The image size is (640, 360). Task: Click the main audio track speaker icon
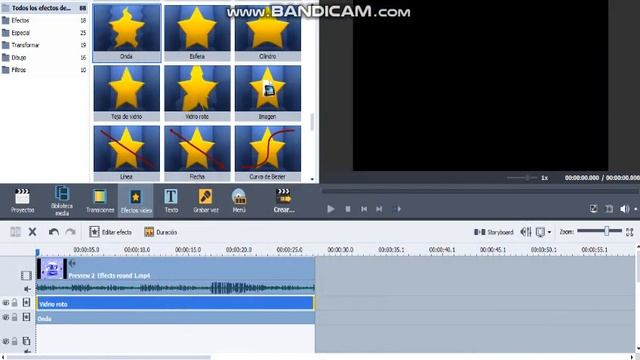coord(27,289)
